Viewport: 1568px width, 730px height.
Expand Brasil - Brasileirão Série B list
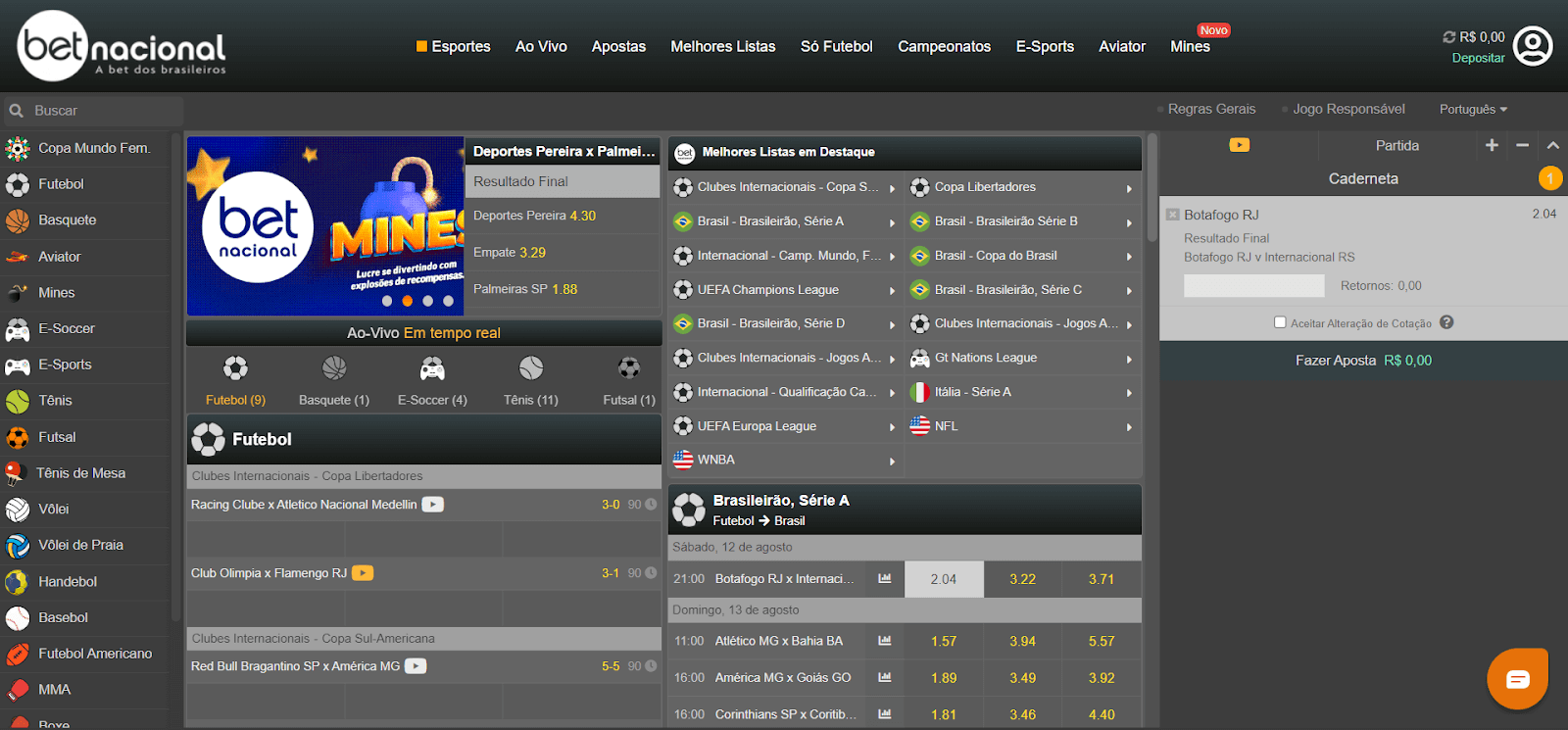(1023, 221)
